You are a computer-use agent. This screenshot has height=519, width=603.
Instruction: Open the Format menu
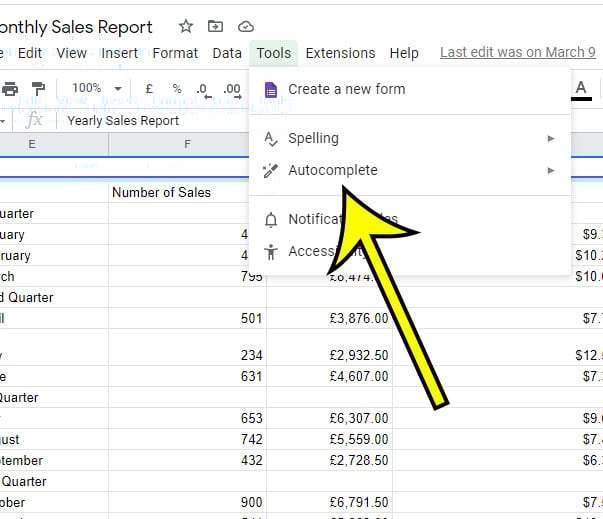point(175,53)
